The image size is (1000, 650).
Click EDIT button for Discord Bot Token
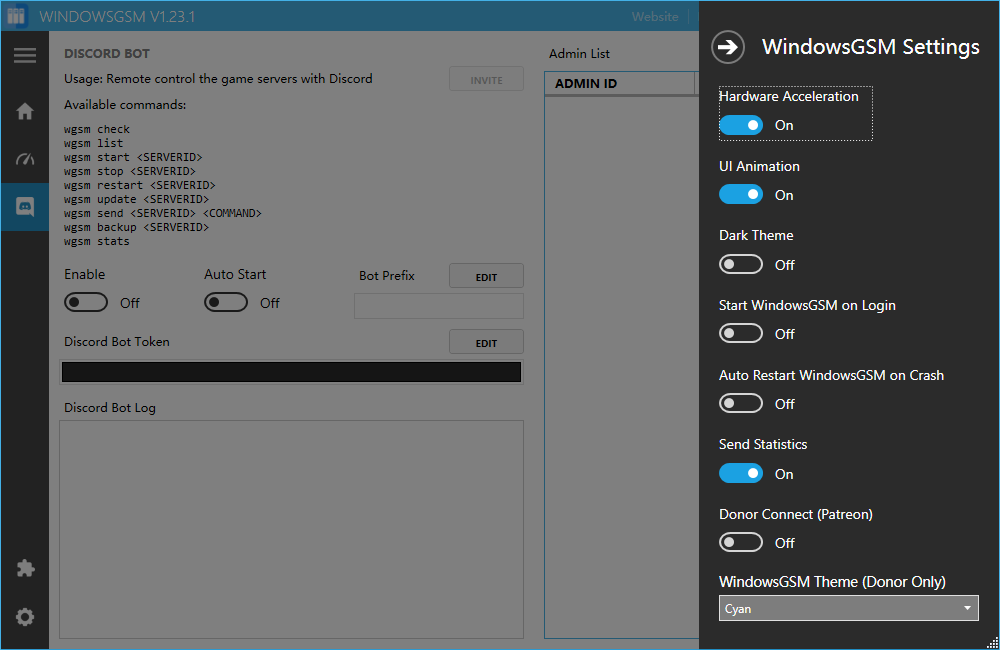(486, 342)
